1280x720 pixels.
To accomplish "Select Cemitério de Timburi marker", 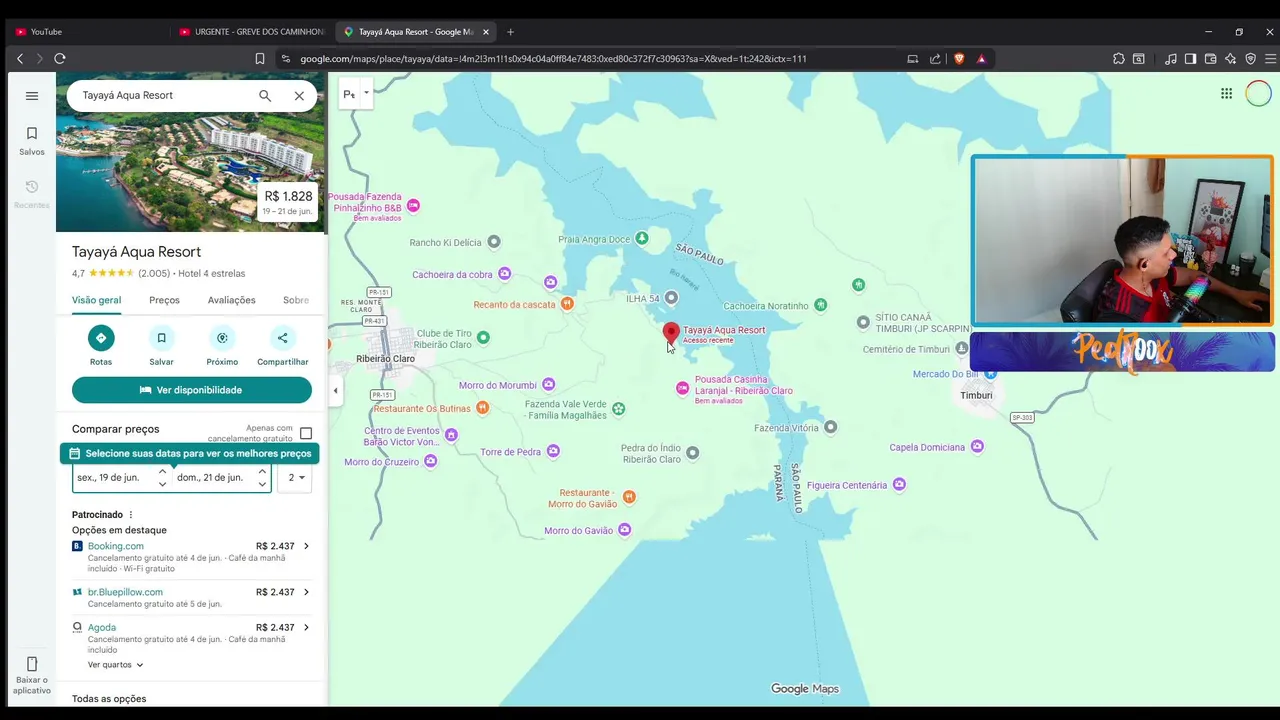I will click(961, 349).
